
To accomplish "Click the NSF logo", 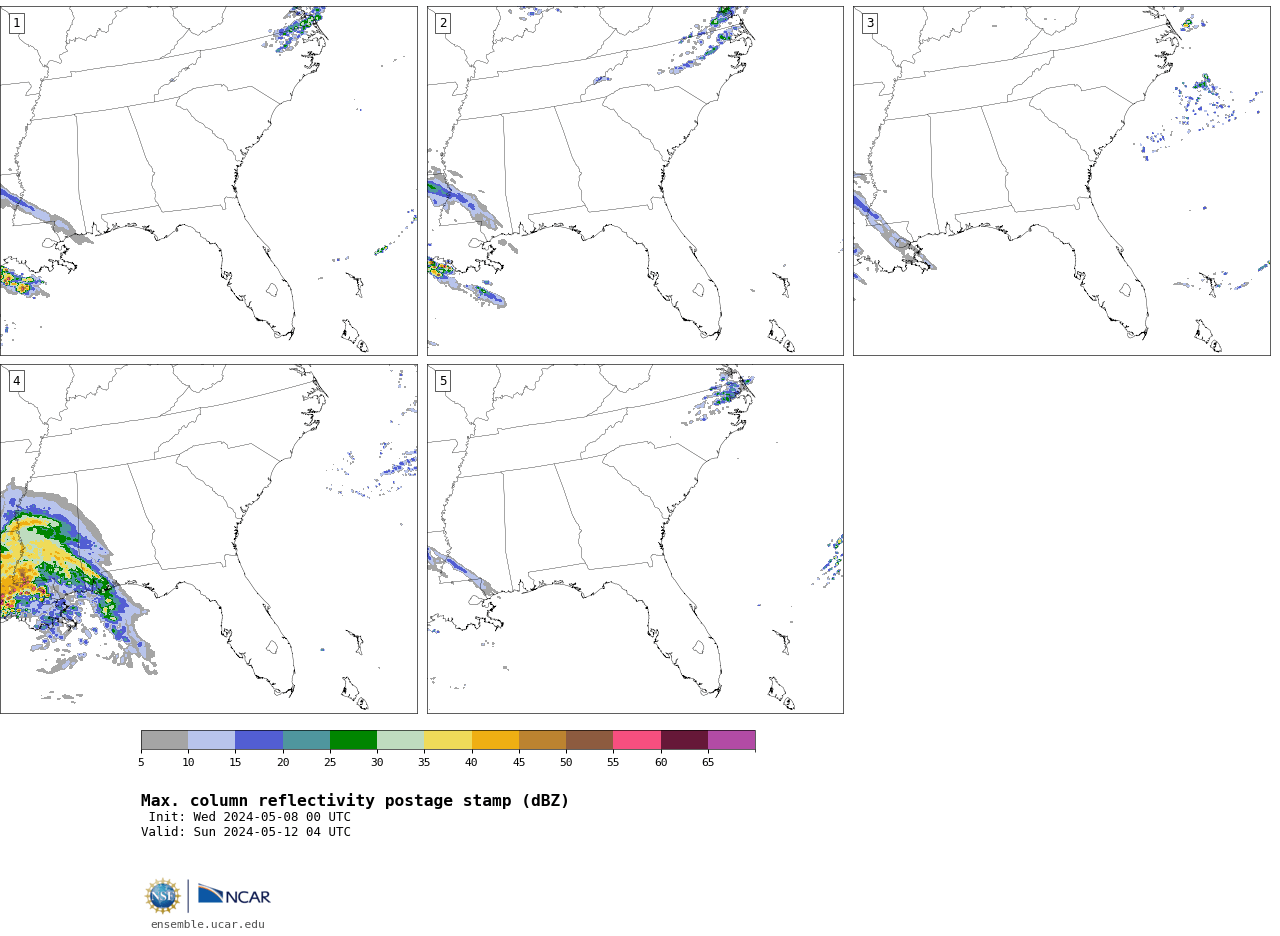I will click(163, 896).
